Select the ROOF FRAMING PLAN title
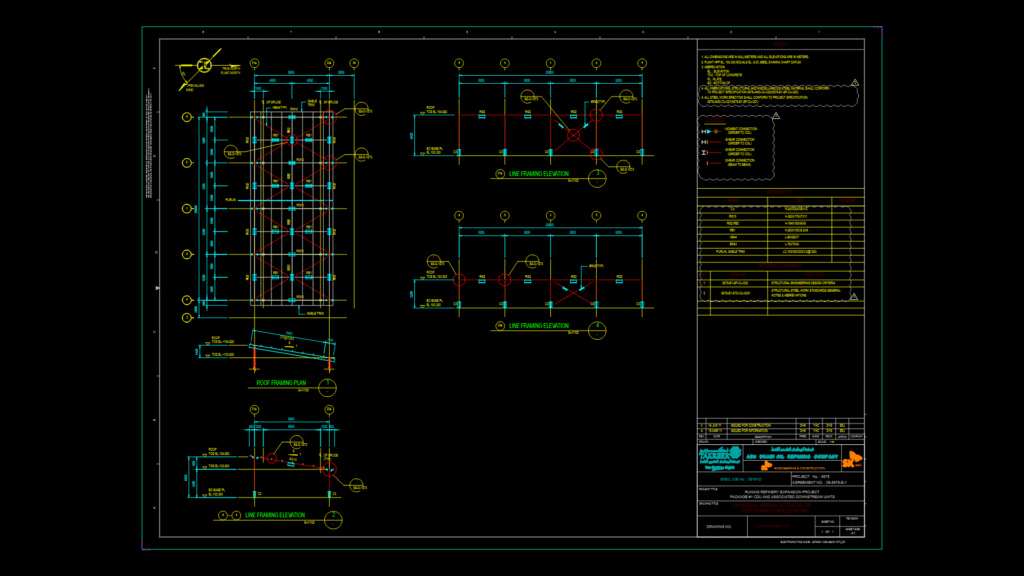Viewport: 1024px width, 576px height. tap(281, 383)
